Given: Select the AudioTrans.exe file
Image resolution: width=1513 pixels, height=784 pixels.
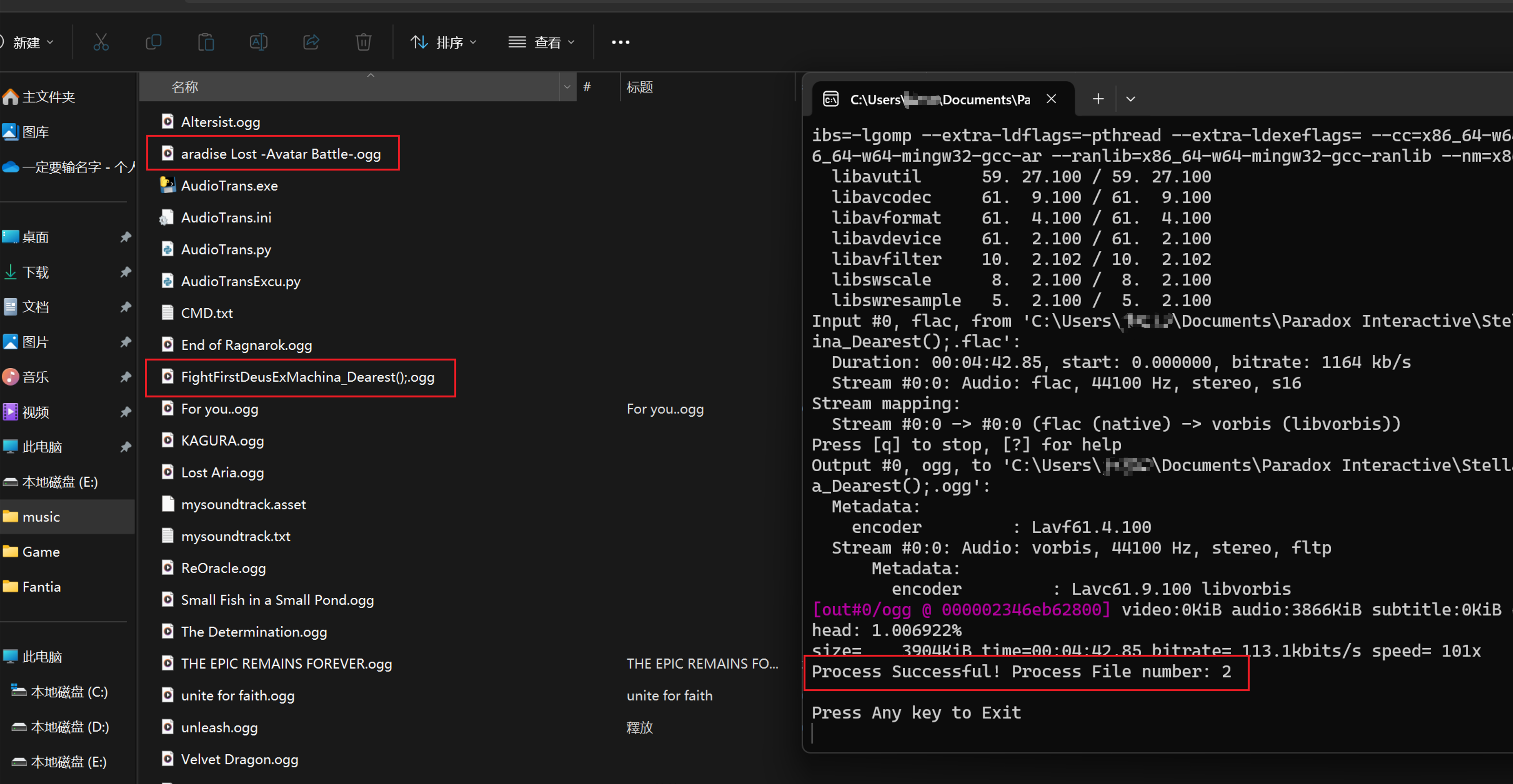Looking at the screenshot, I should (x=229, y=186).
